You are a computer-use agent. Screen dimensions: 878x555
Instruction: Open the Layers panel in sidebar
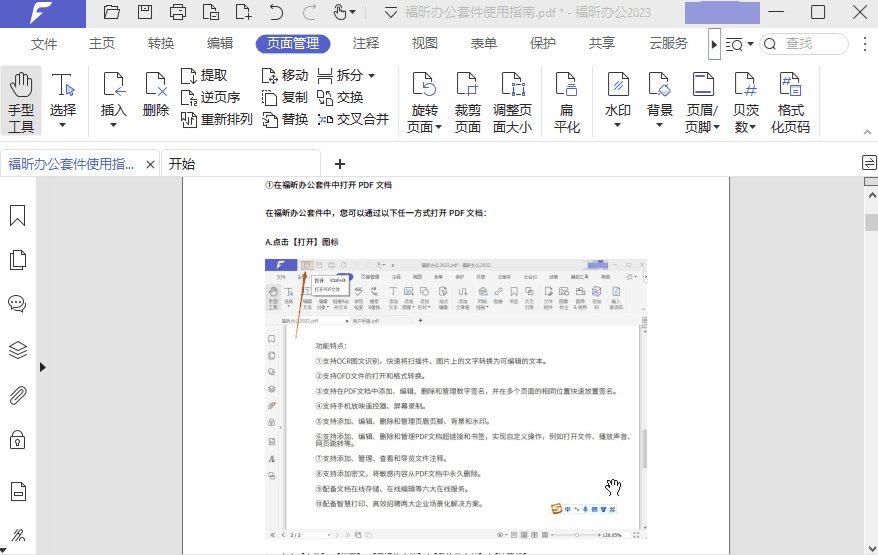click(x=17, y=350)
